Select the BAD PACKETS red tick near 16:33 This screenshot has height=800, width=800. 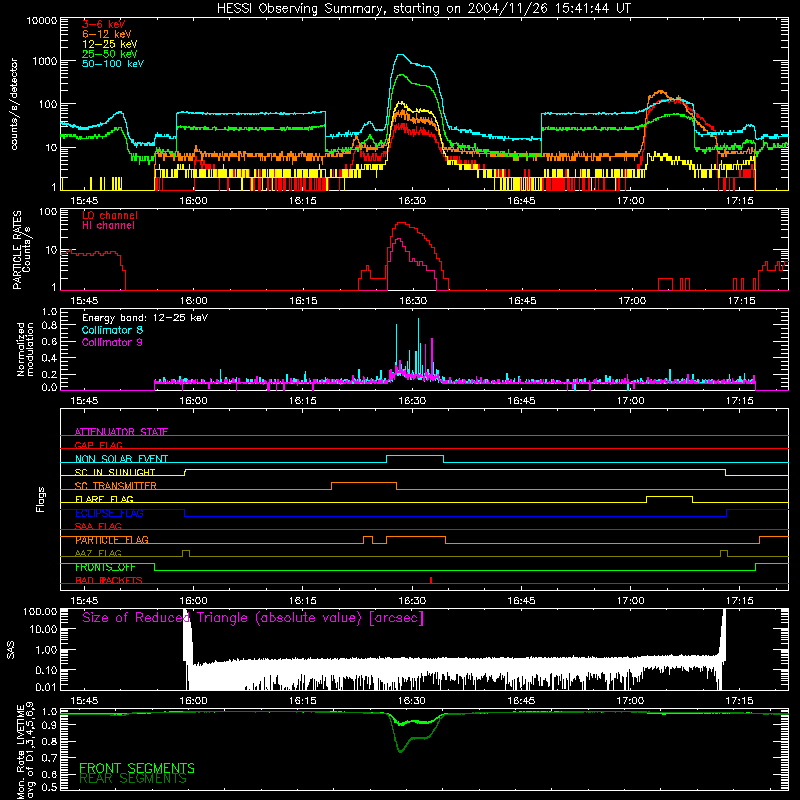[x=431, y=580]
